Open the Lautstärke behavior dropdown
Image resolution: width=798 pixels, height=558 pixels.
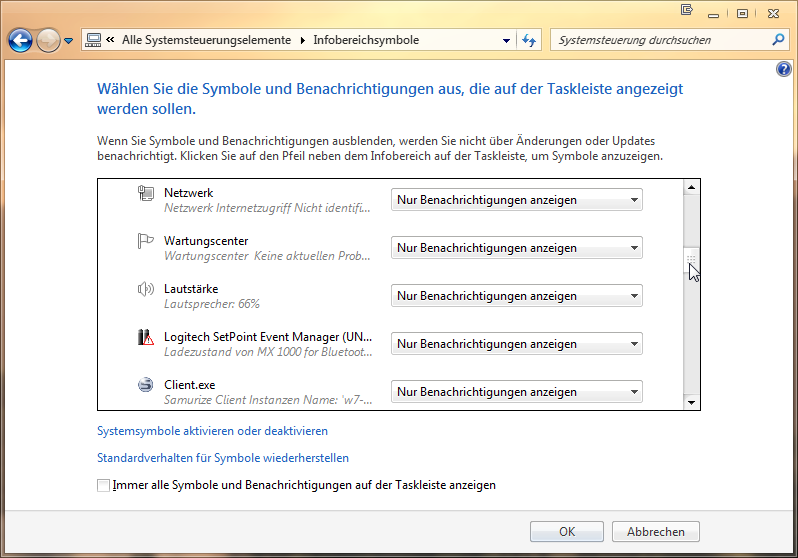[517, 296]
